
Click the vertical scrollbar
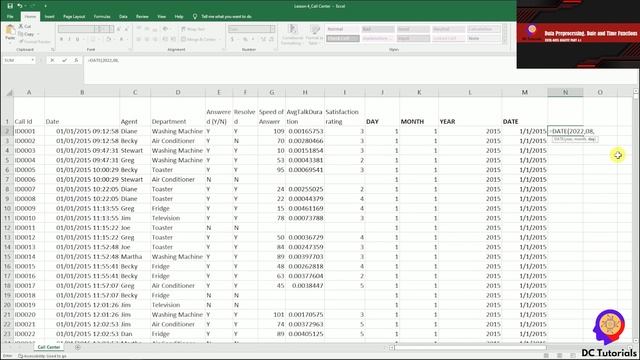636,216
